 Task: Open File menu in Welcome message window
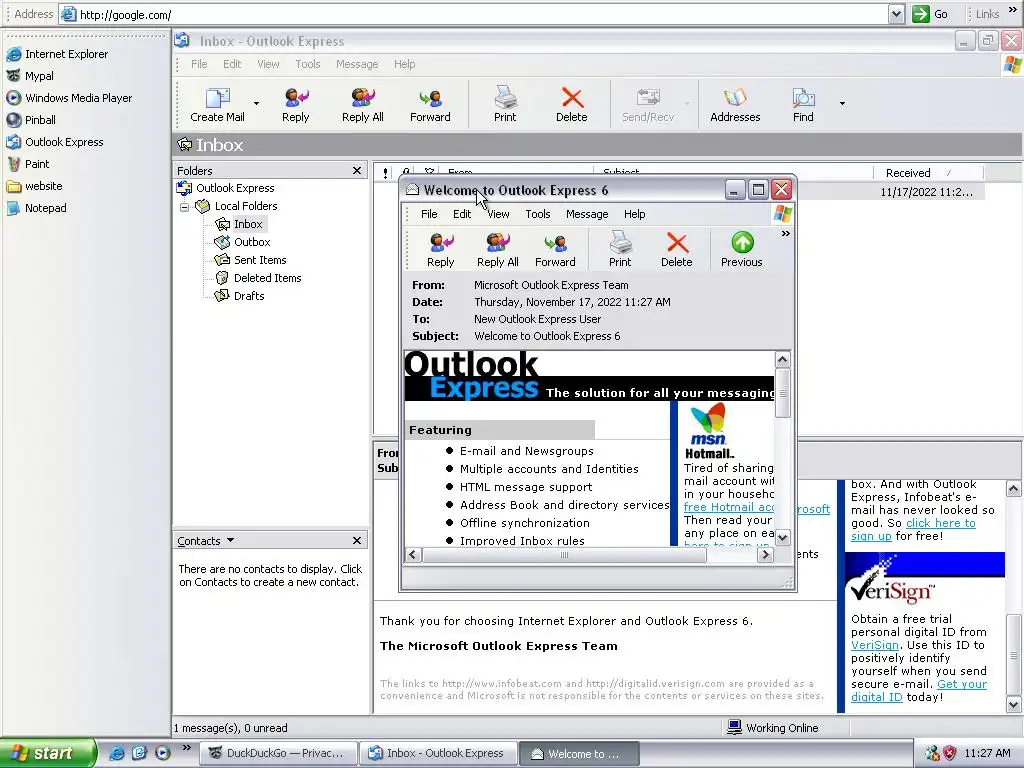coord(429,214)
